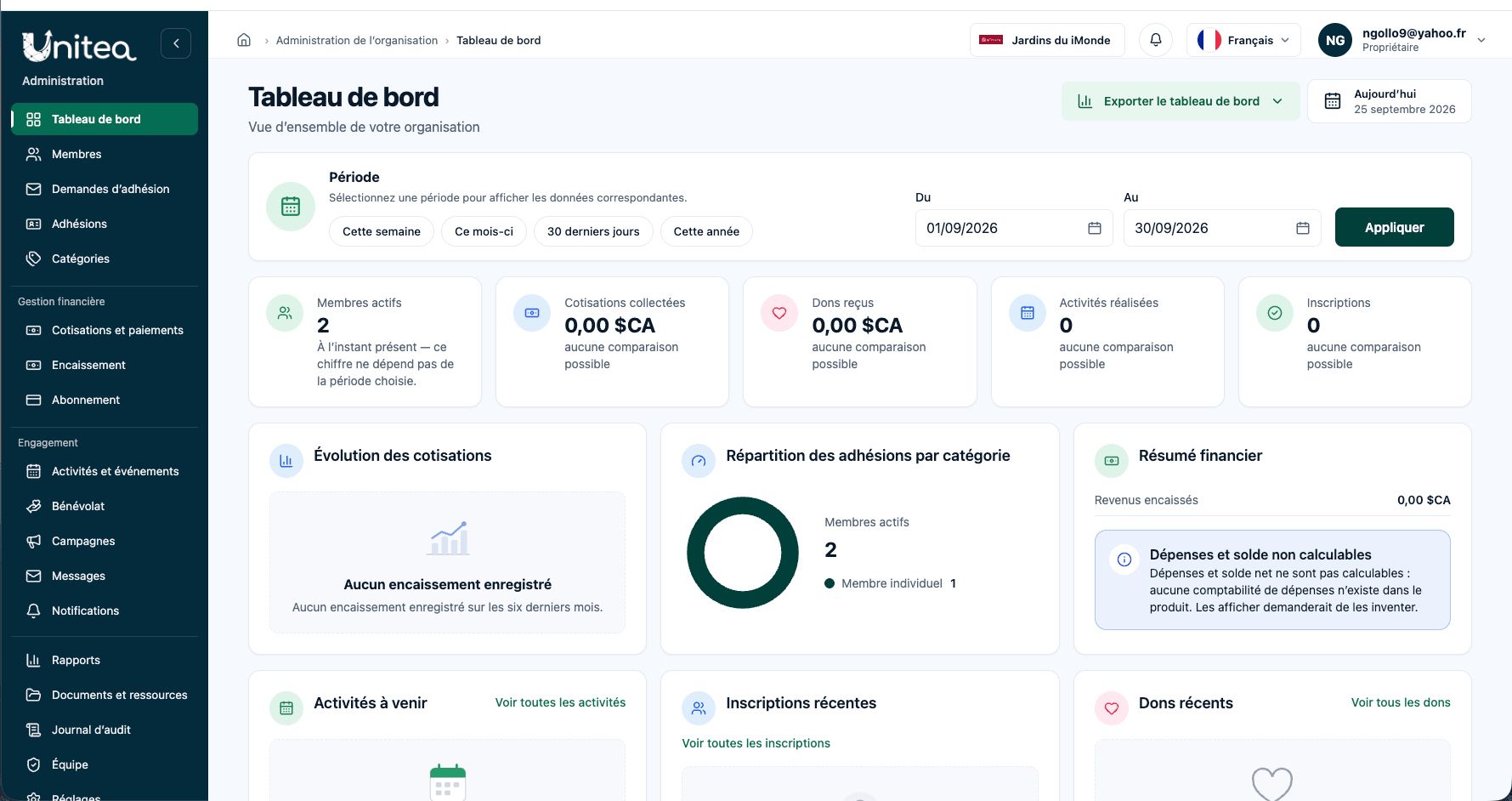Open the Français language dropdown
Screen dimensions: 1512x801
1243,40
